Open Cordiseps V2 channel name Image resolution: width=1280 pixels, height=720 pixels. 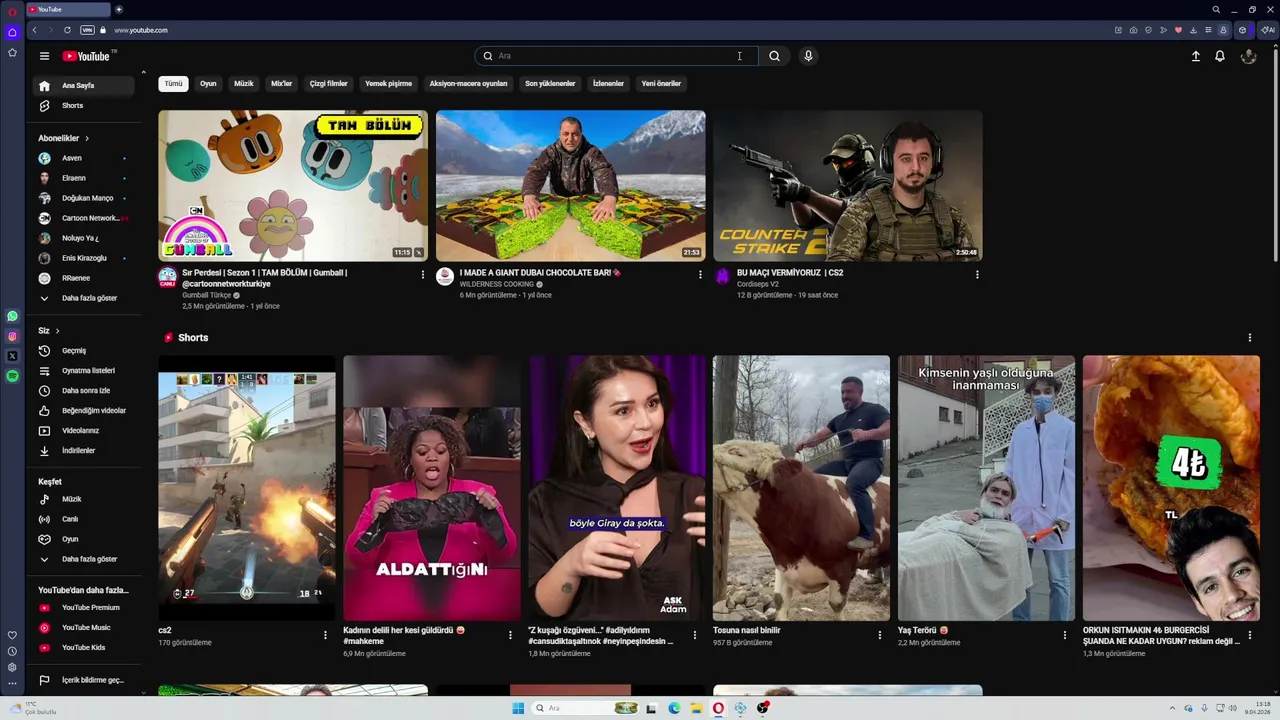pyautogui.click(x=758, y=284)
